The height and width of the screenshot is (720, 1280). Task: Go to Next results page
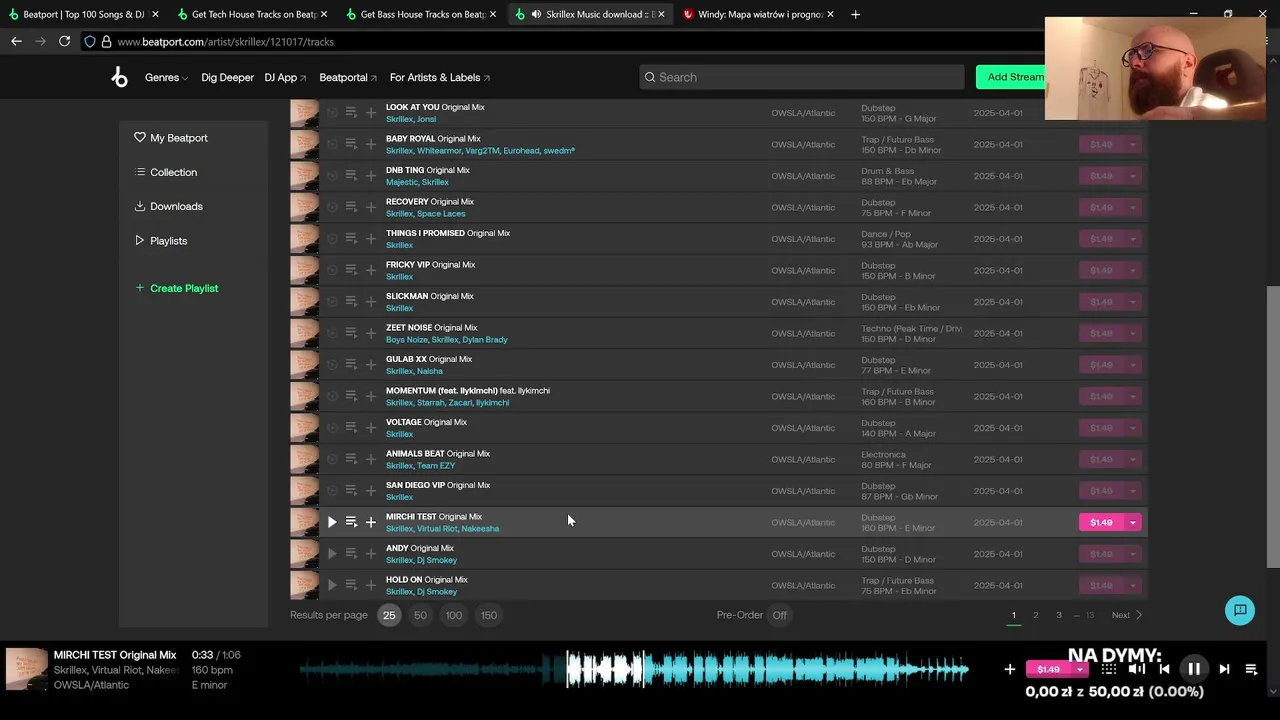1126,615
